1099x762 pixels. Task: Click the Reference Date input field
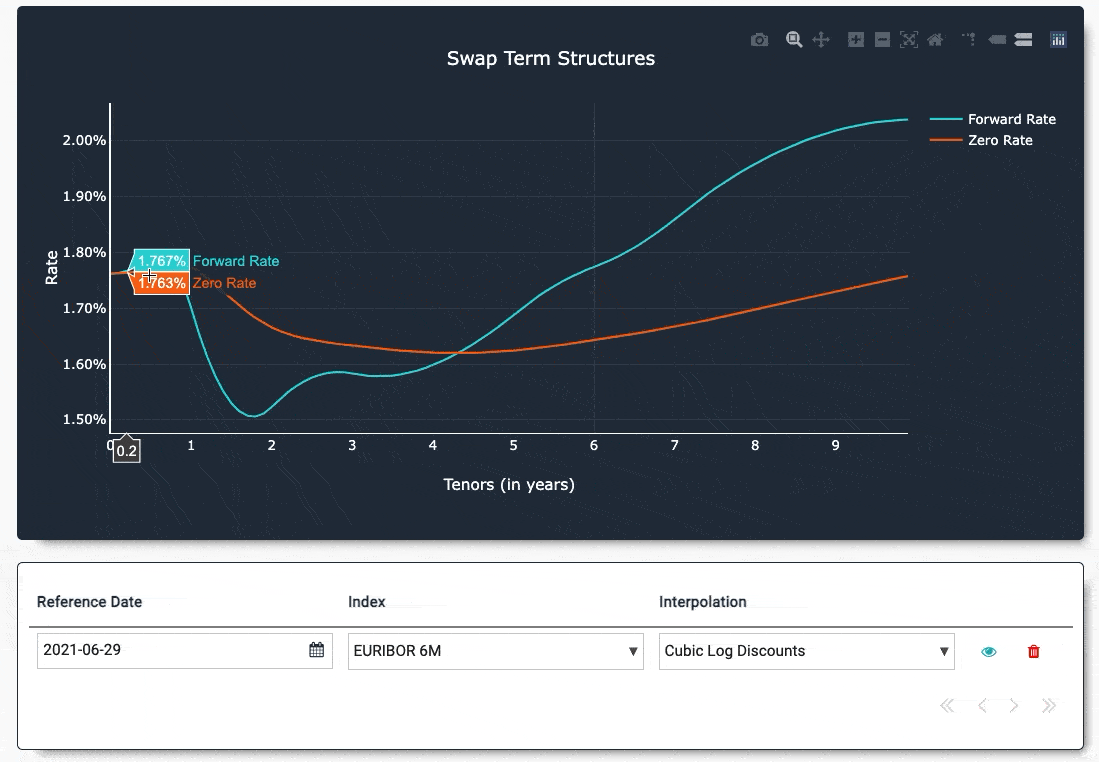pos(184,651)
